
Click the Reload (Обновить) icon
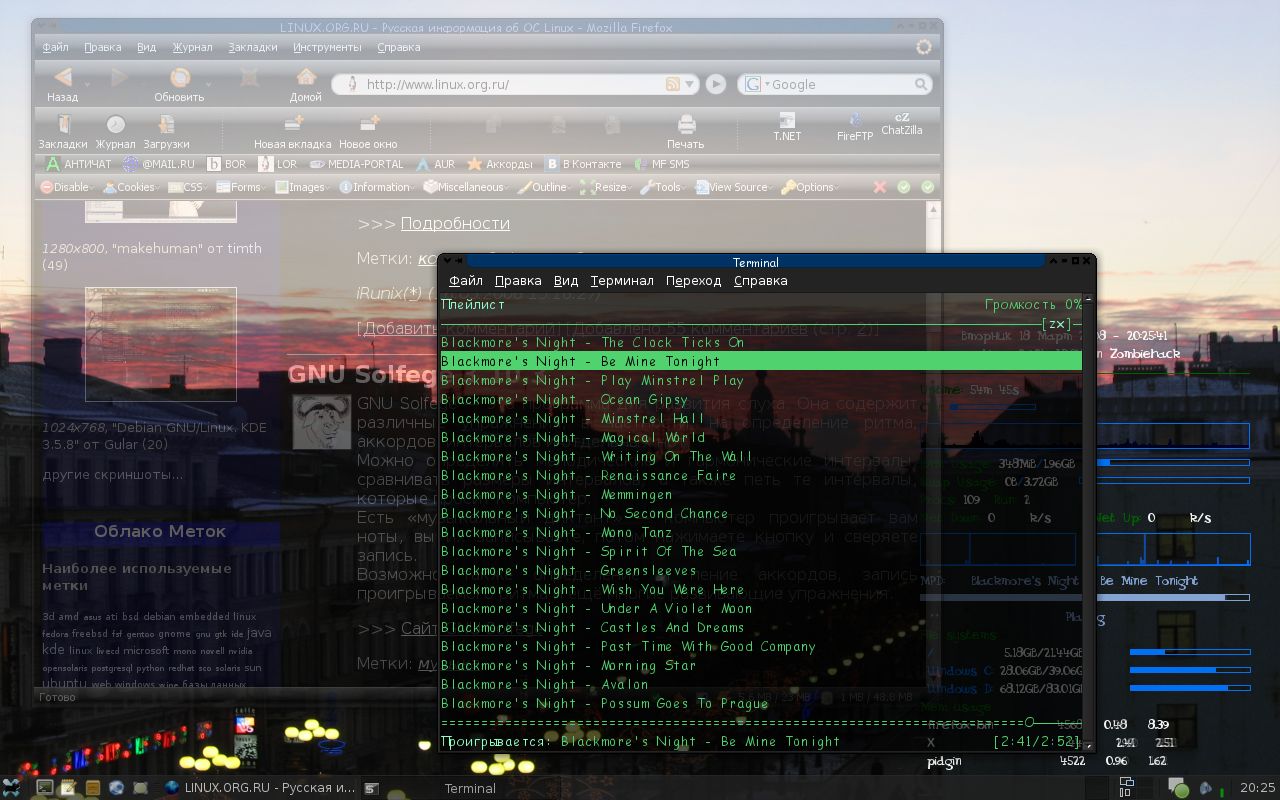tap(180, 77)
